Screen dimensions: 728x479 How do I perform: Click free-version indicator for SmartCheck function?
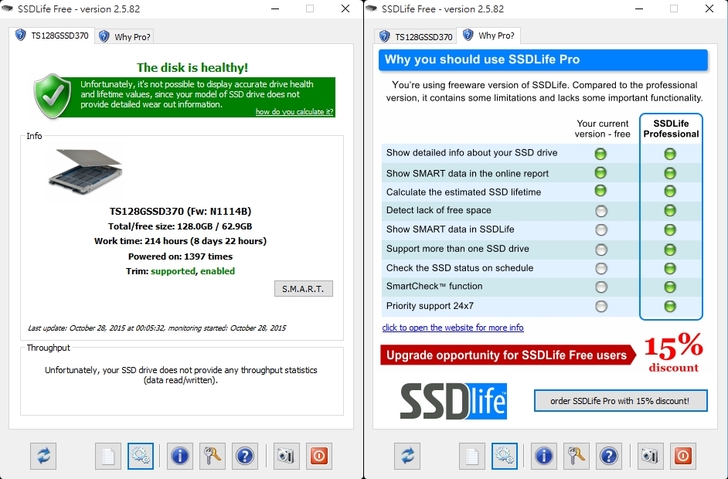tap(601, 287)
